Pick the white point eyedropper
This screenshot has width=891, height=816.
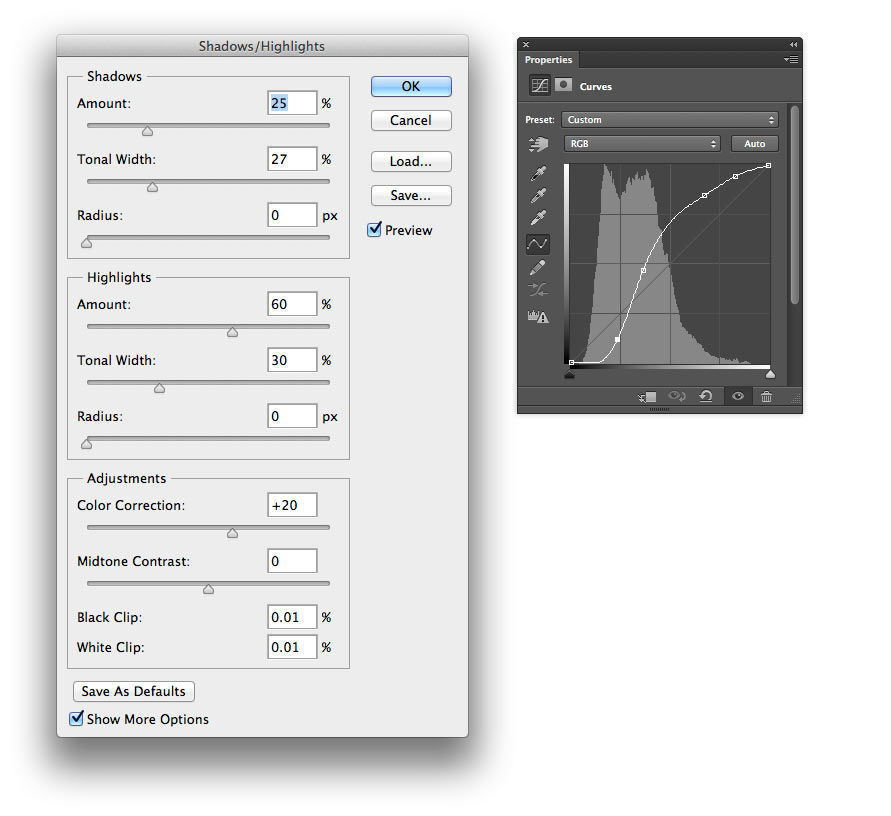538,217
